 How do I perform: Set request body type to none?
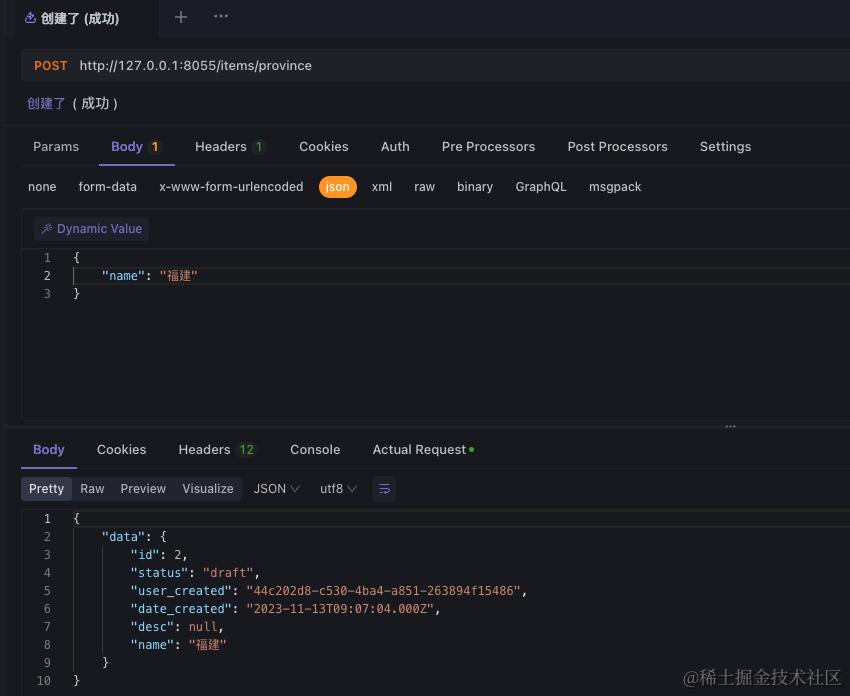coord(42,187)
